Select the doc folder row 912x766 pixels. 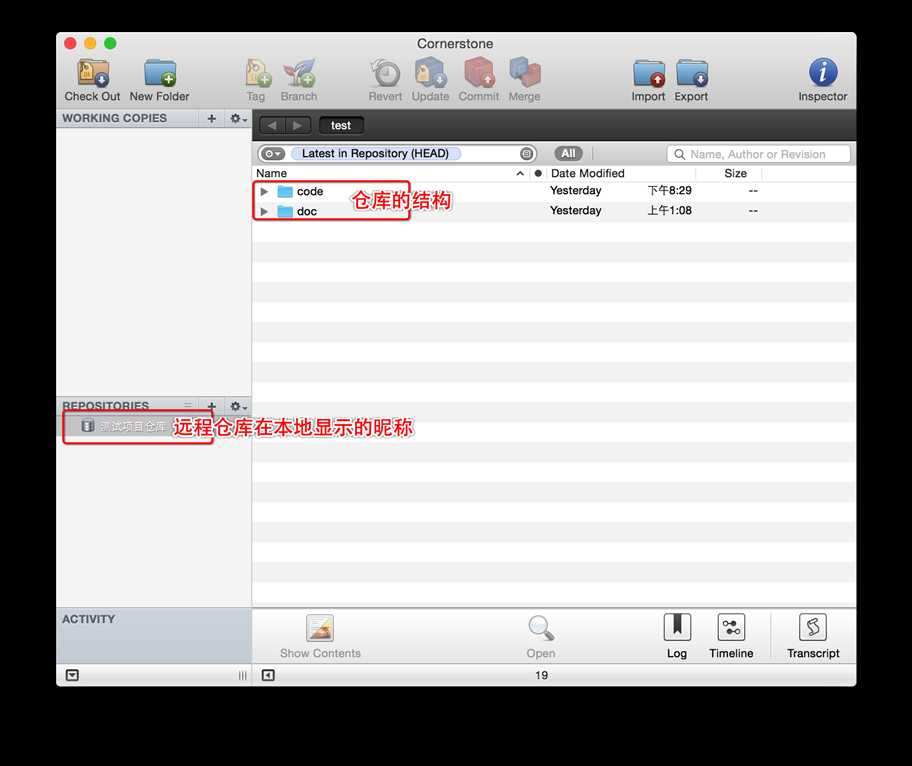click(x=554, y=211)
